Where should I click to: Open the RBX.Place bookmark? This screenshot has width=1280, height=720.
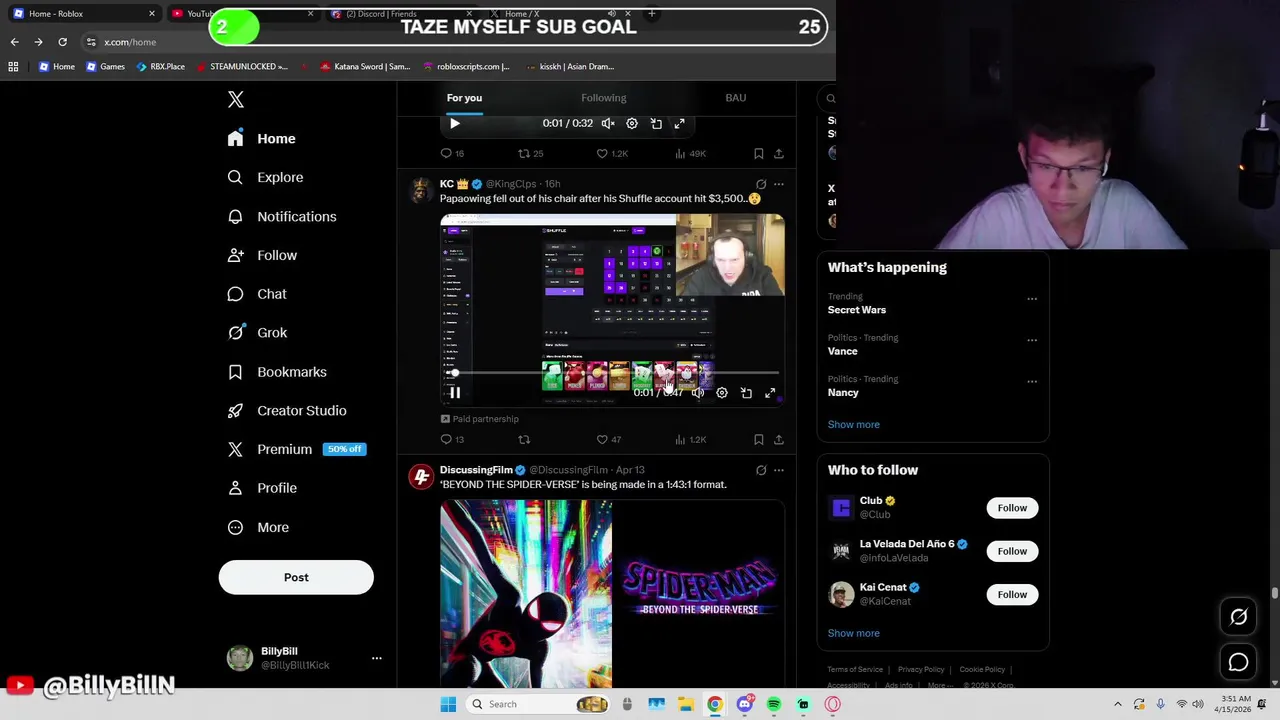click(159, 66)
